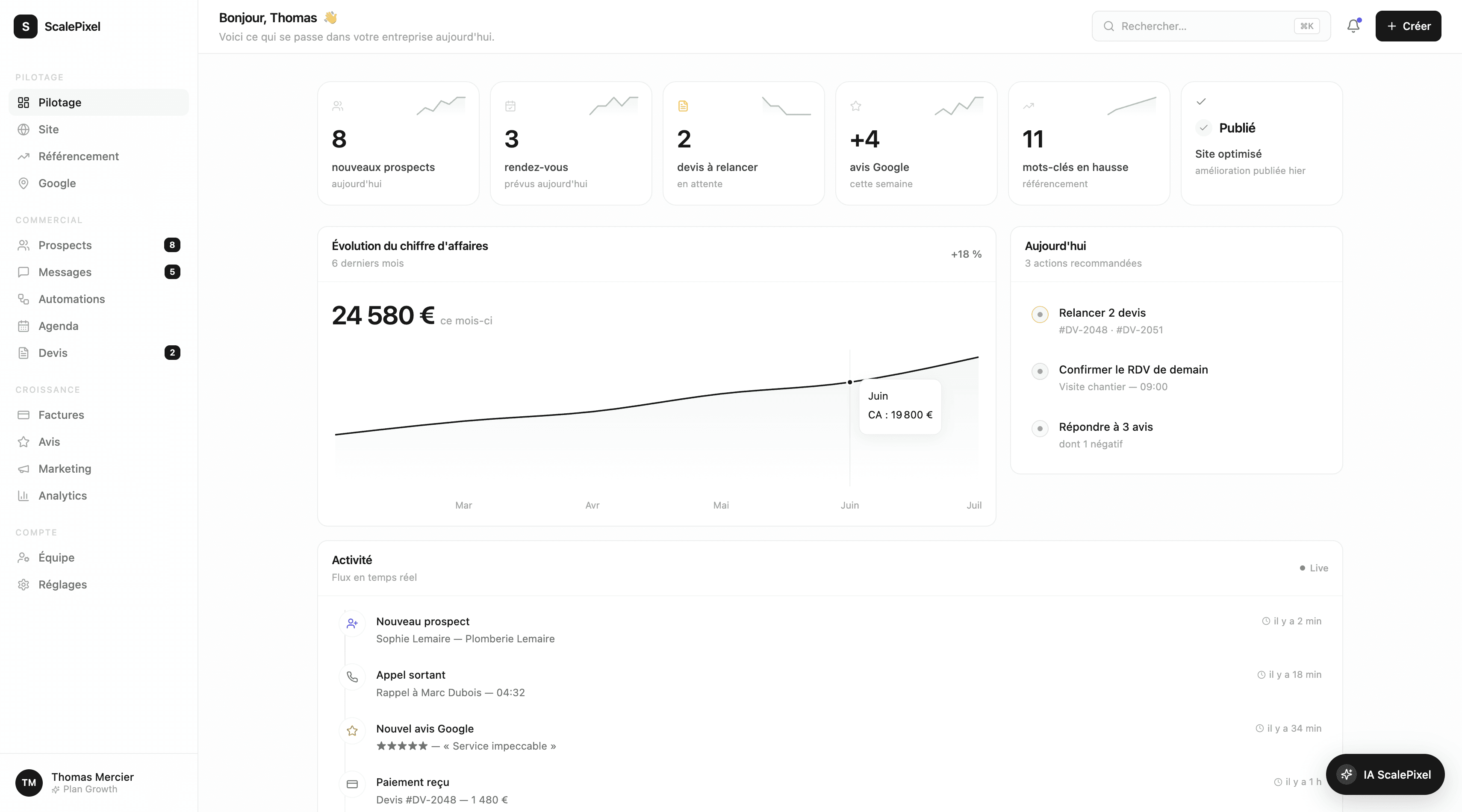Click the « Service impeccable » review text
Viewport: 1462px width, 812px height.
pyautogui.click(x=499, y=746)
